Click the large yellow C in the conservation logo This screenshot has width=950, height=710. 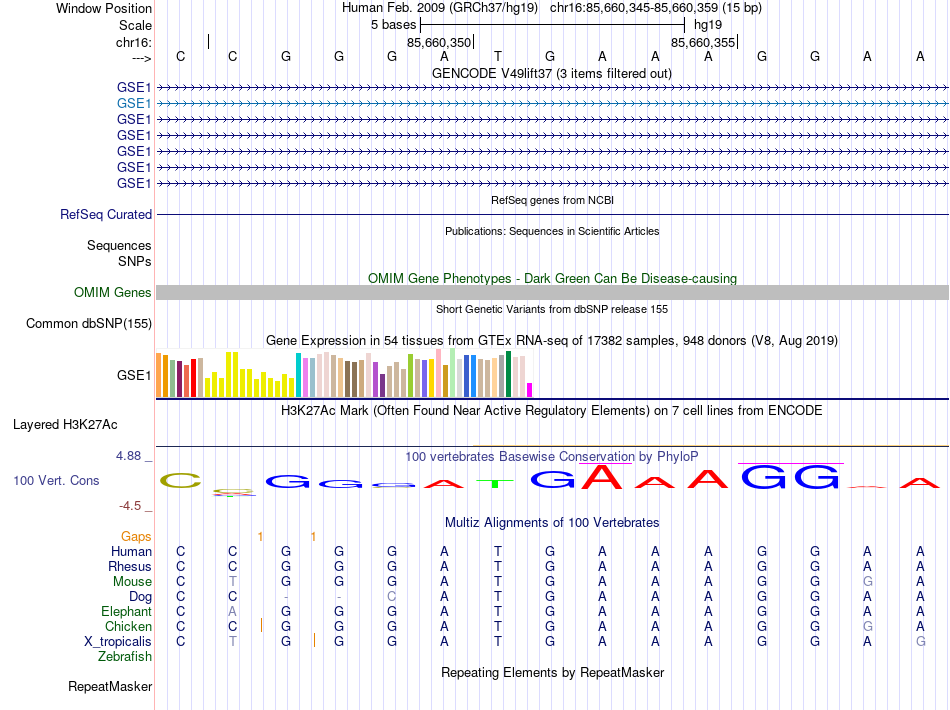click(181, 481)
